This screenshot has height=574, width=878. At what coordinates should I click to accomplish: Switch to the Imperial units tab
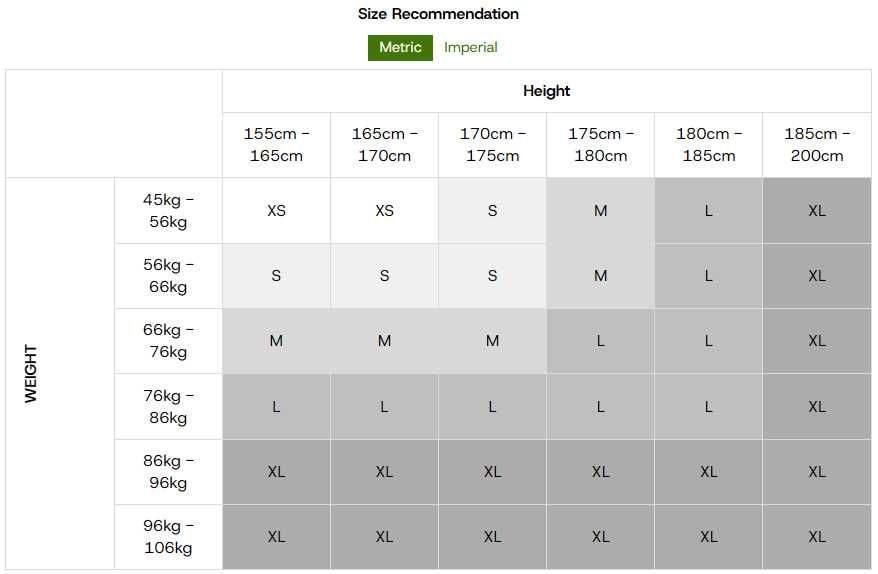coord(470,47)
